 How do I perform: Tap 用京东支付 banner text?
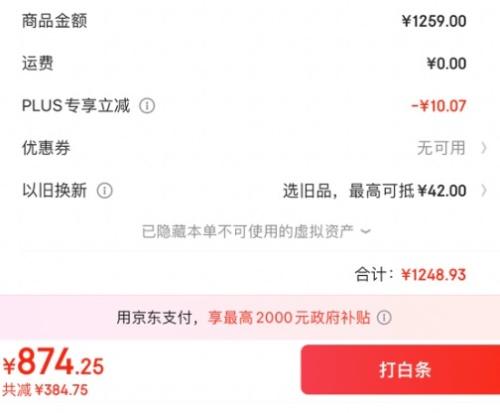pos(154,317)
